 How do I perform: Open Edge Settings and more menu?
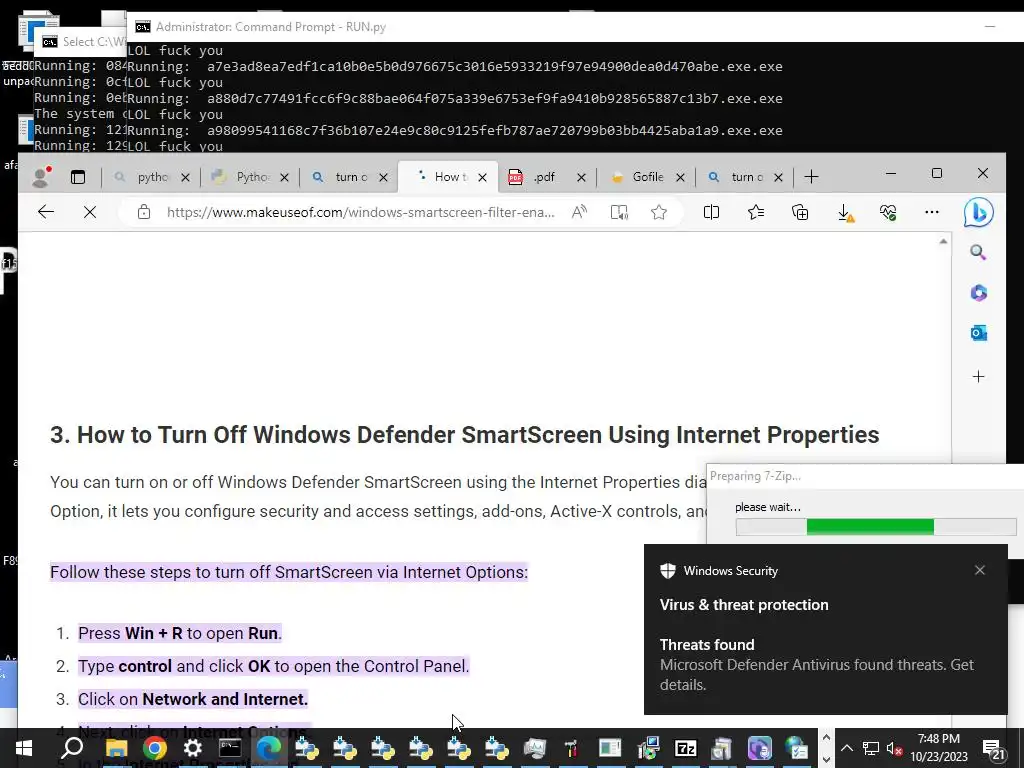point(932,212)
